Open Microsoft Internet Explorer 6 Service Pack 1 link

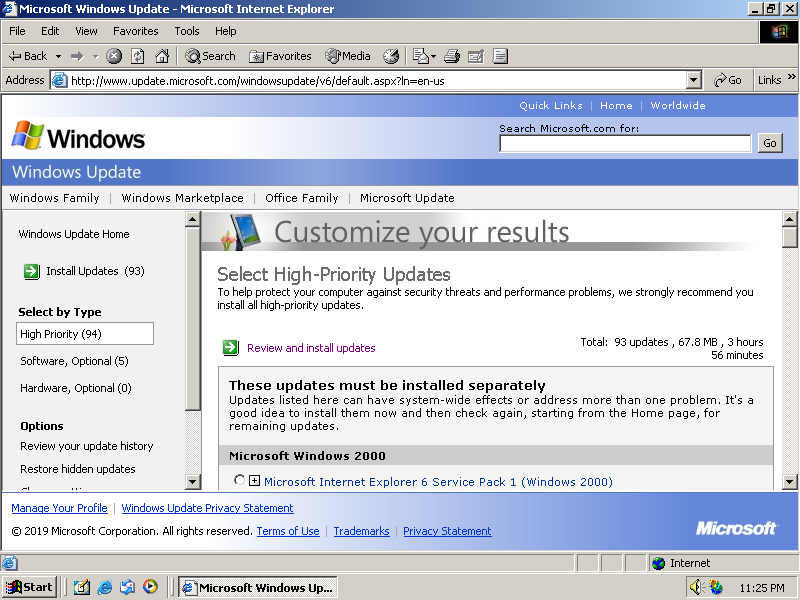click(x=438, y=482)
